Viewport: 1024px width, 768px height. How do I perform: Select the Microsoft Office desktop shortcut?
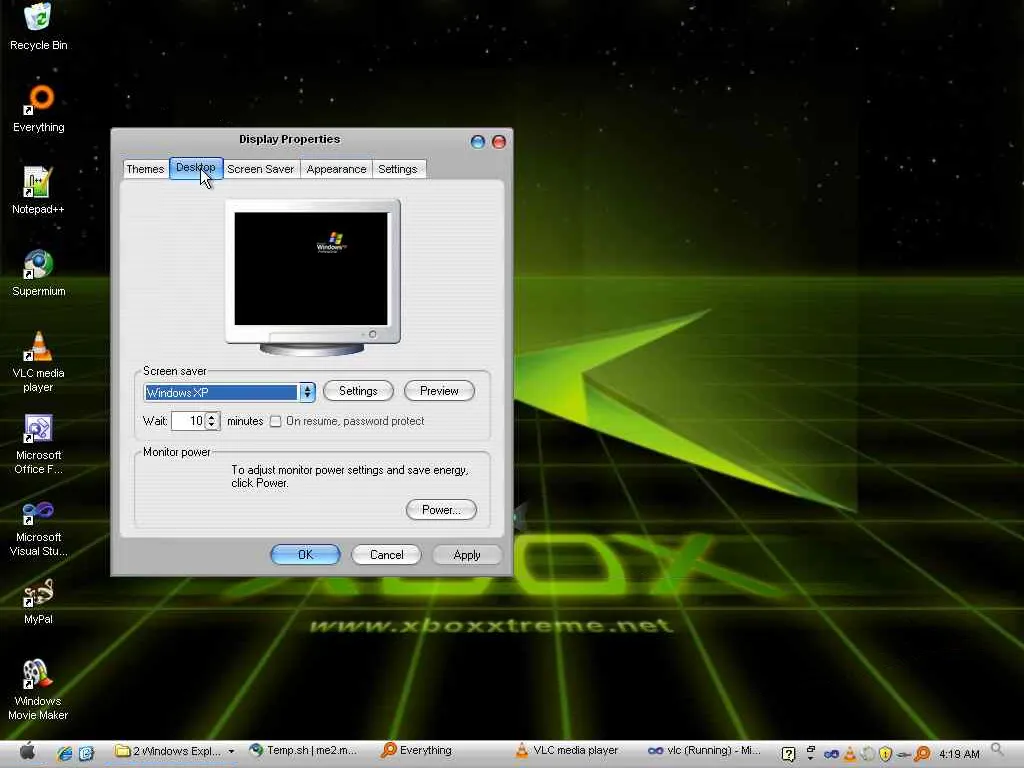[38, 444]
